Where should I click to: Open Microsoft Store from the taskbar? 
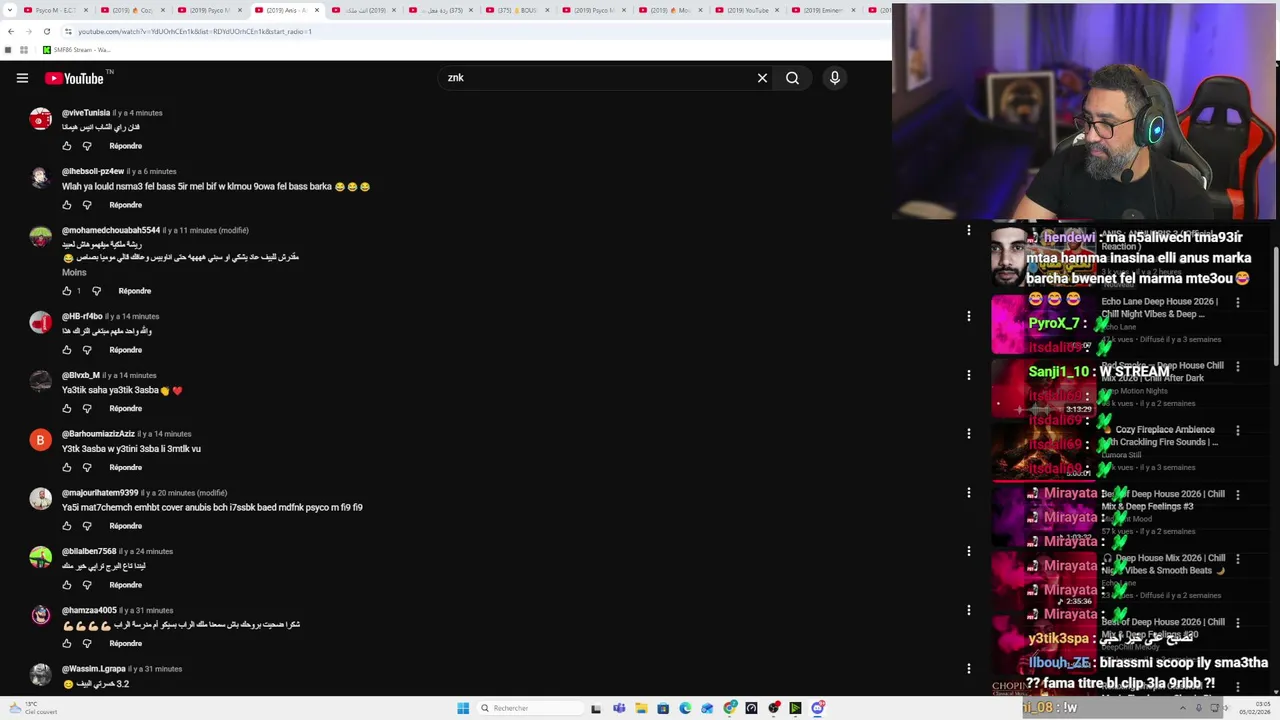(x=663, y=708)
